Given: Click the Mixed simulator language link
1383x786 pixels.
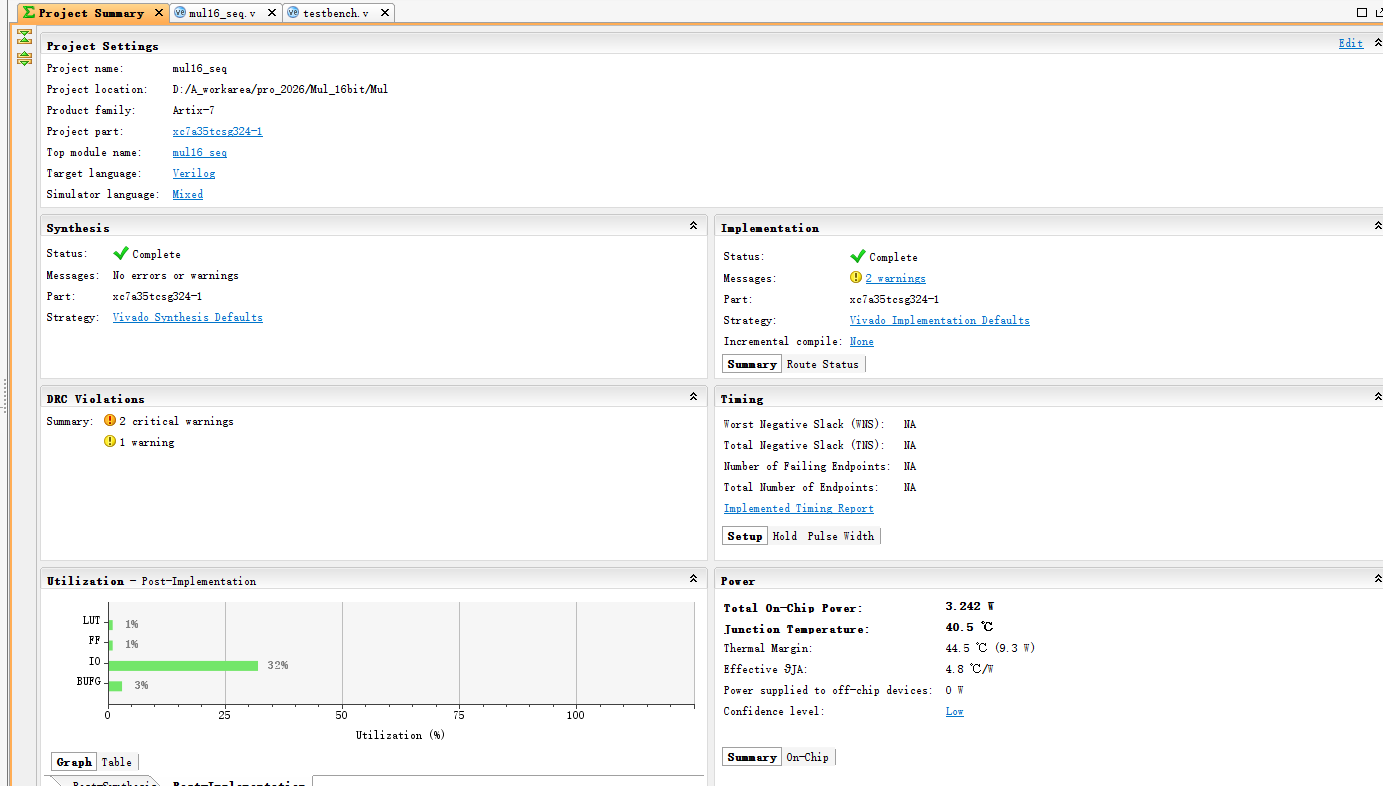Looking at the screenshot, I should 188,194.
